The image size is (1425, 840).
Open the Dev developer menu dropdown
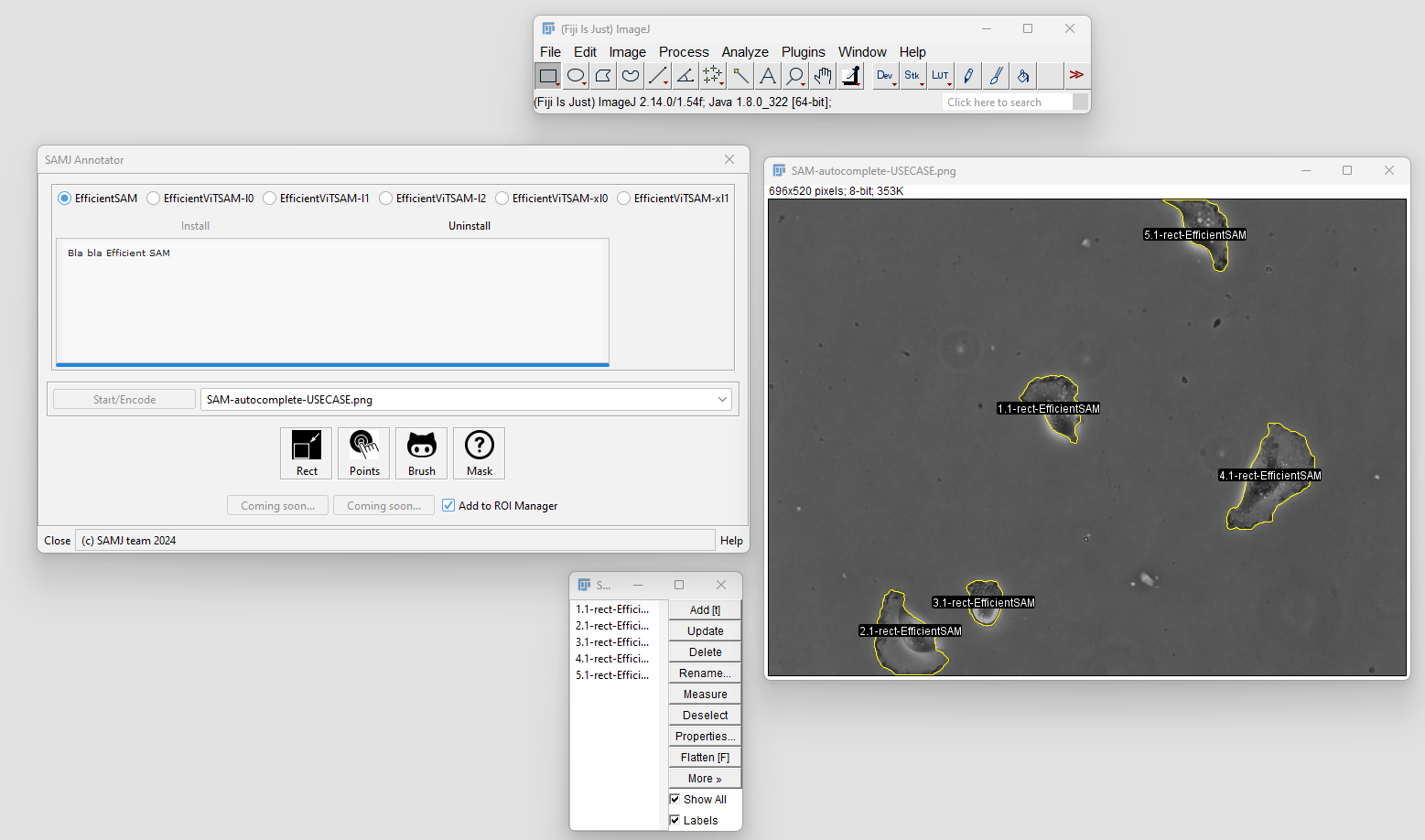(886, 76)
